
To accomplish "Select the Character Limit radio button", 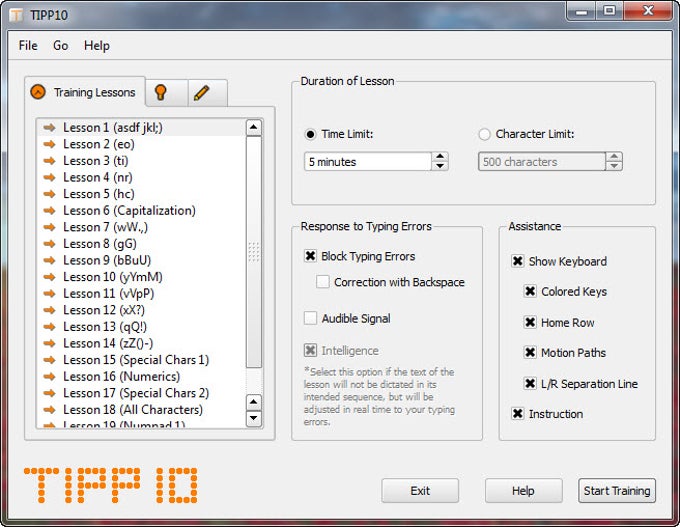I will pyautogui.click(x=484, y=134).
